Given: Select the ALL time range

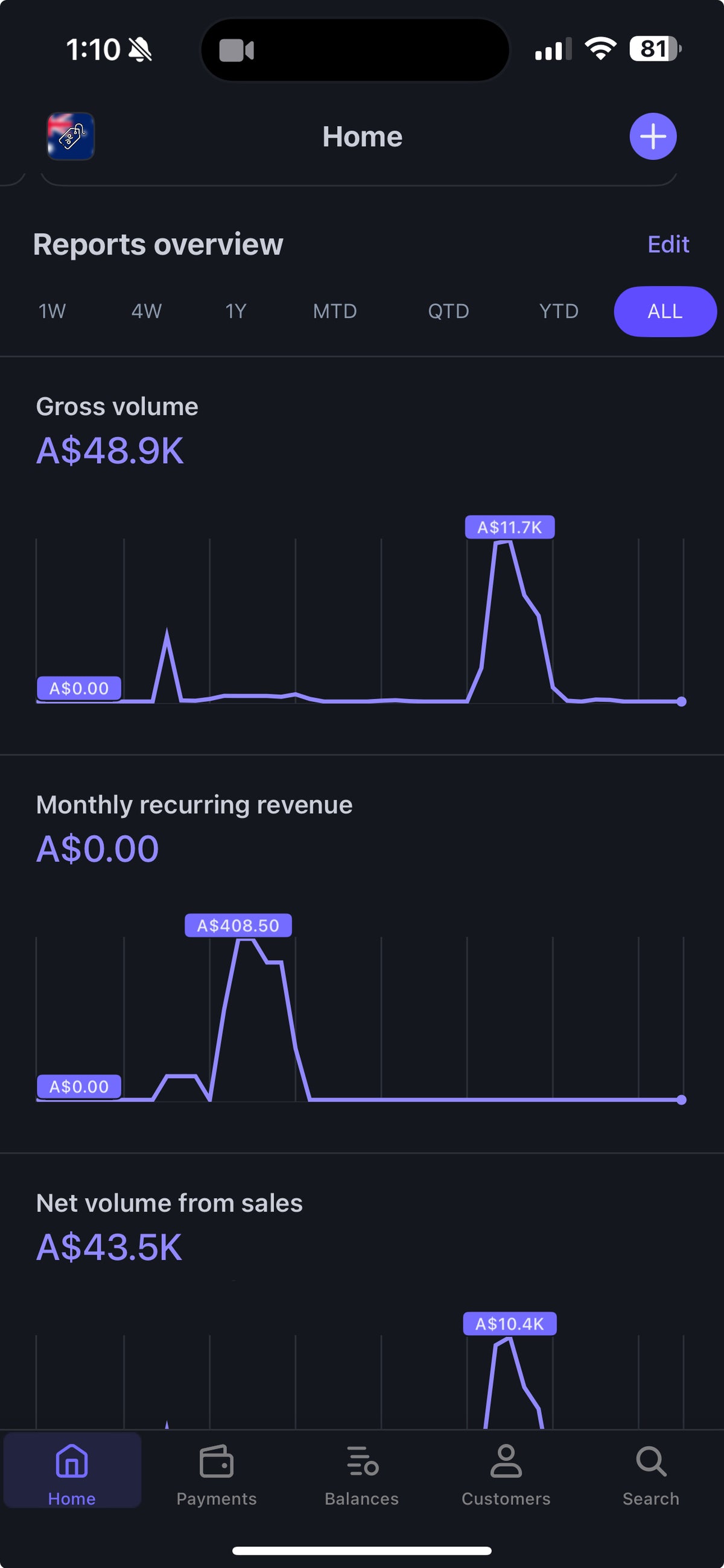Looking at the screenshot, I should 664,312.
